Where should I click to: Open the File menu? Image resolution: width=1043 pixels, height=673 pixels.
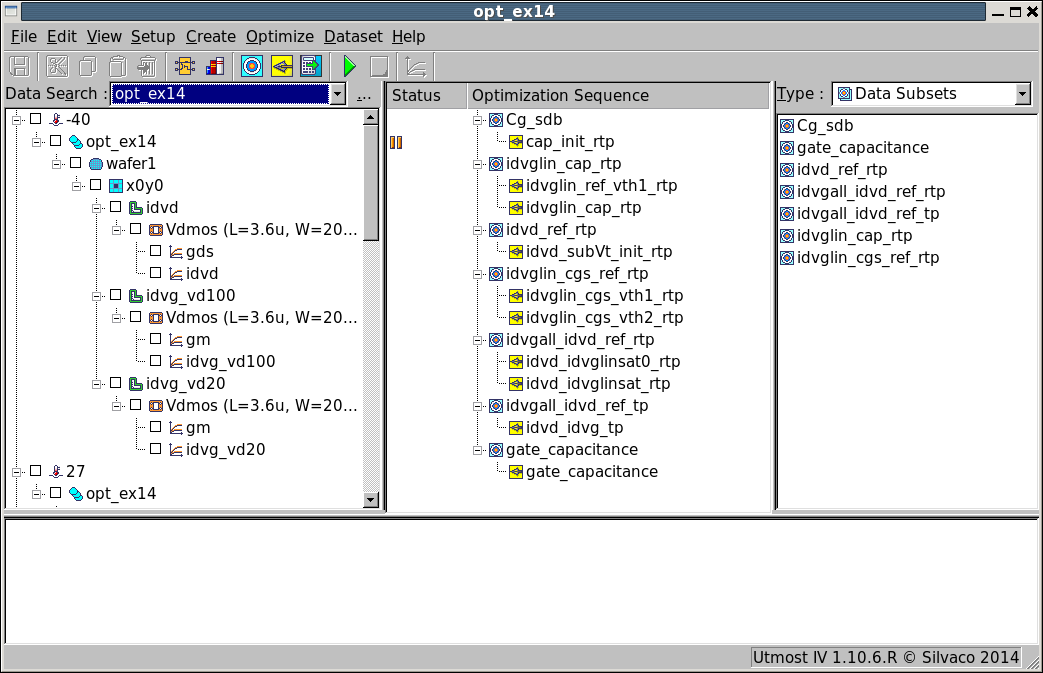click(24, 37)
